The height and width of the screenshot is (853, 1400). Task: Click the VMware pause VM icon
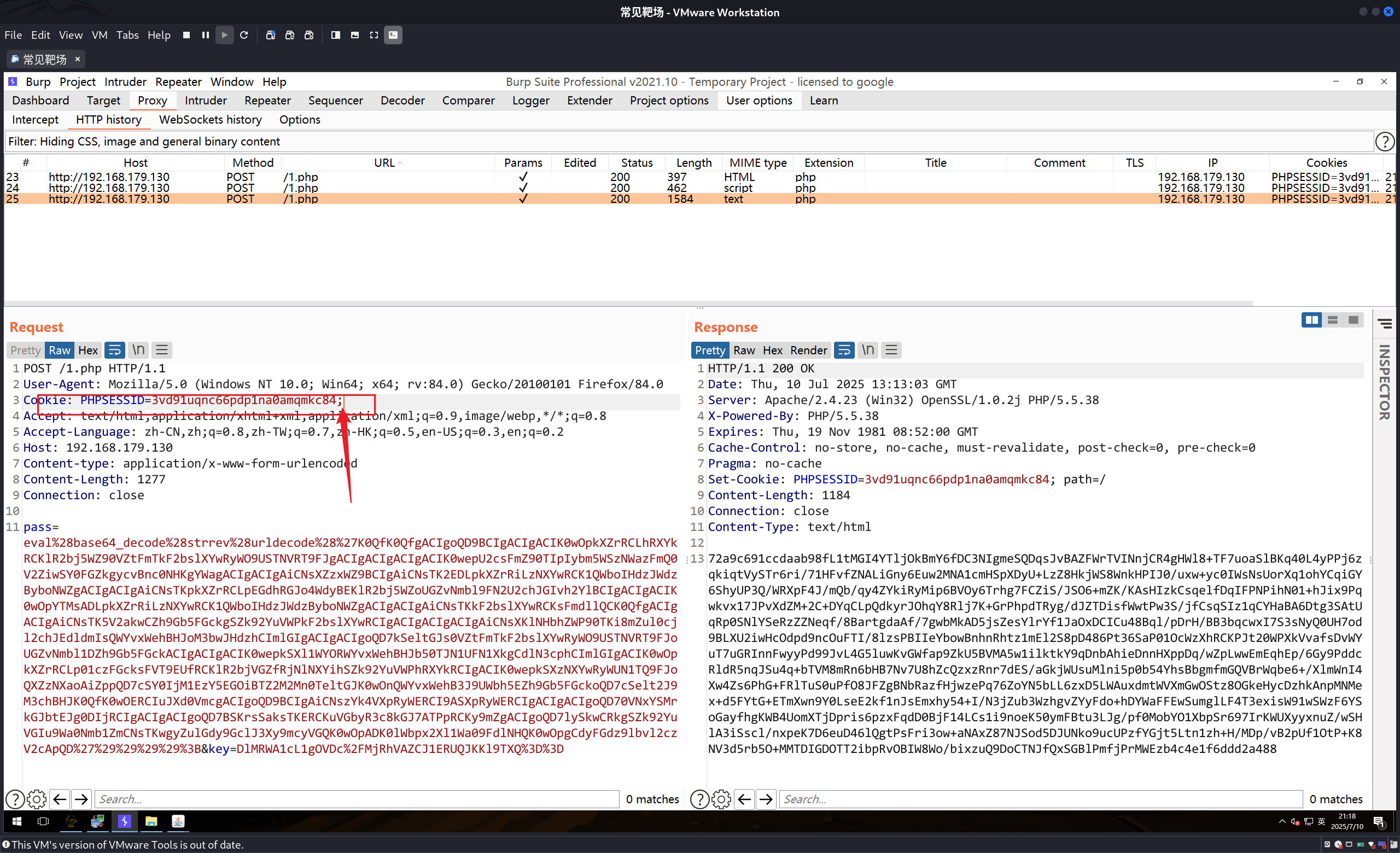206,35
